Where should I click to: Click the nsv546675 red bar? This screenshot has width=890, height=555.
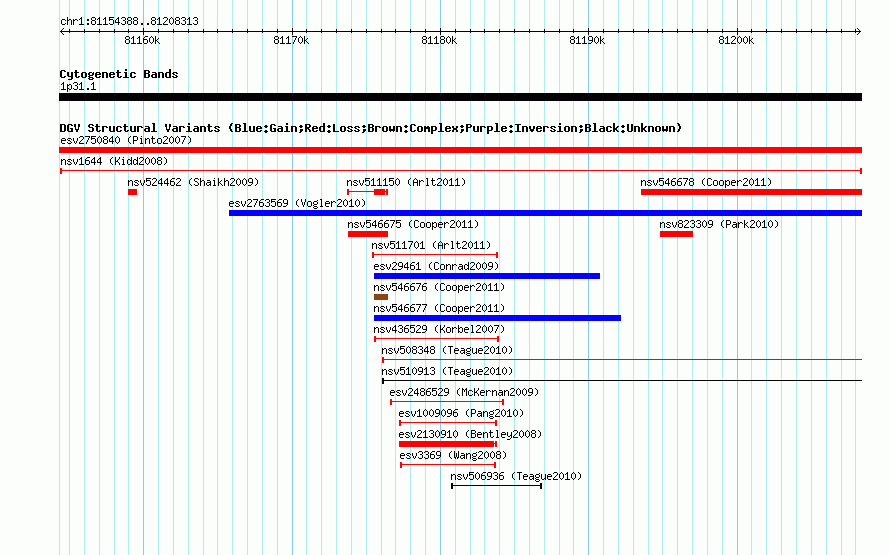368,234
